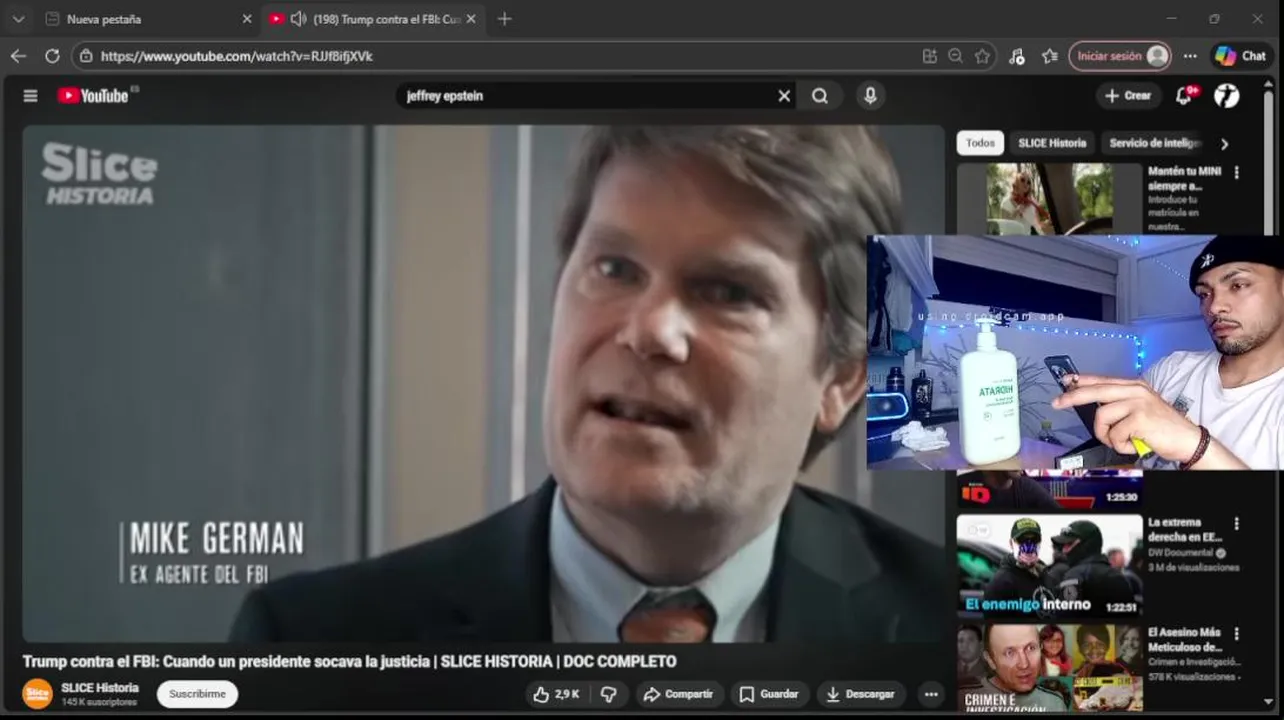Click the Crear button
The height and width of the screenshot is (720, 1284).
pos(1128,96)
